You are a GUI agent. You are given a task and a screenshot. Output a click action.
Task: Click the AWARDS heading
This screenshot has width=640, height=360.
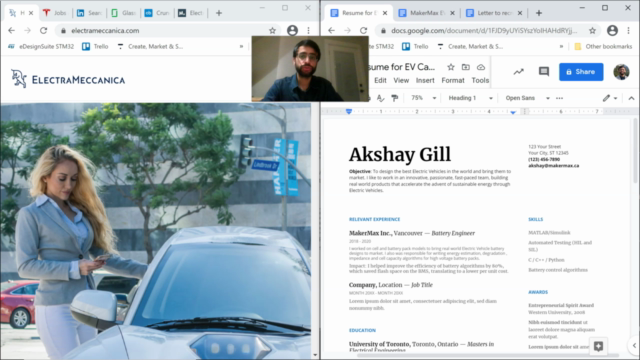pyautogui.click(x=538, y=292)
